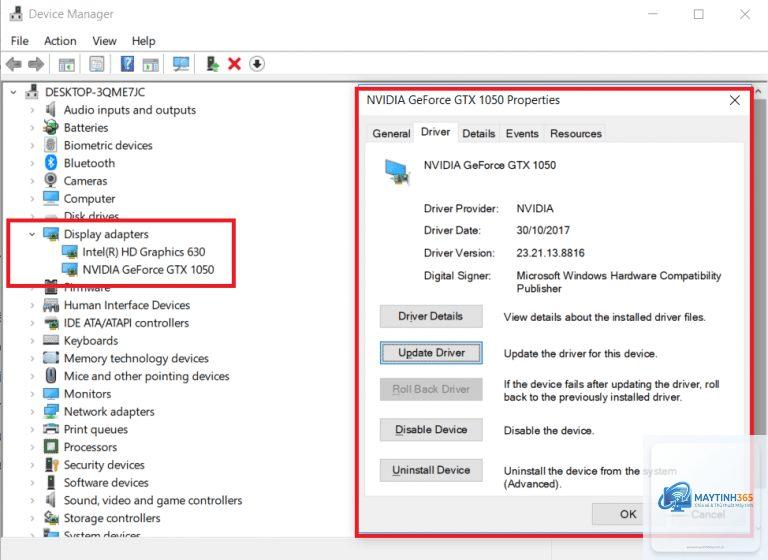Image resolution: width=768 pixels, height=560 pixels.
Task: Click Scan for hardware changes monitor icon
Action: click(181, 64)
